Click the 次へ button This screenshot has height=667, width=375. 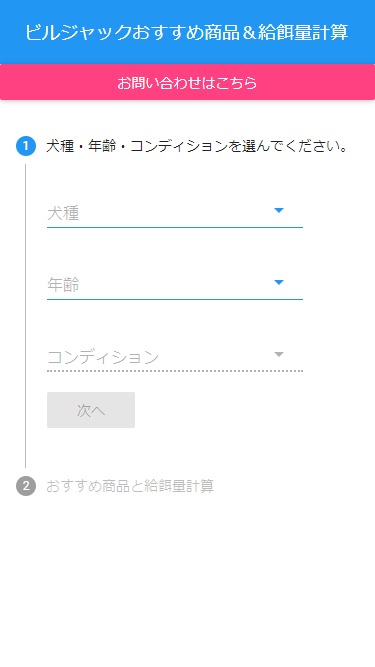[x=91, y=410]
